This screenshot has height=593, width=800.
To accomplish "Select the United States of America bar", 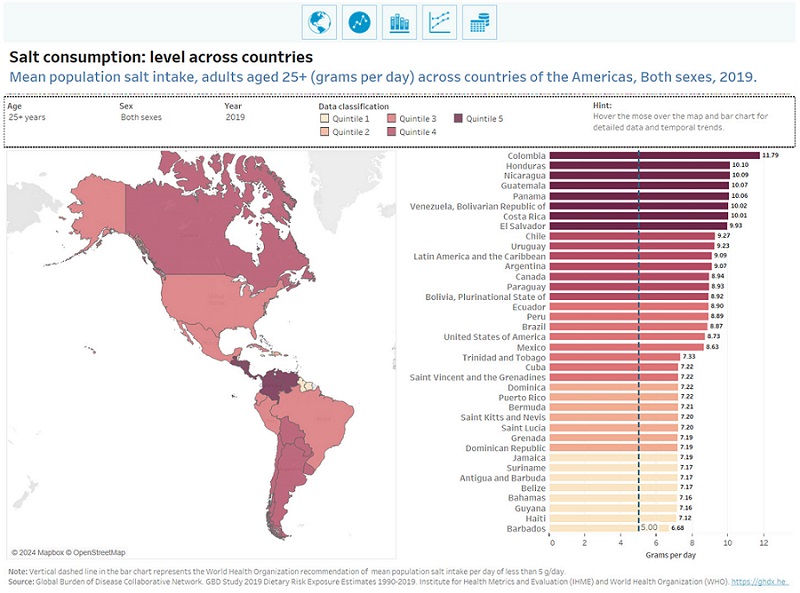I will pos(628,337).
